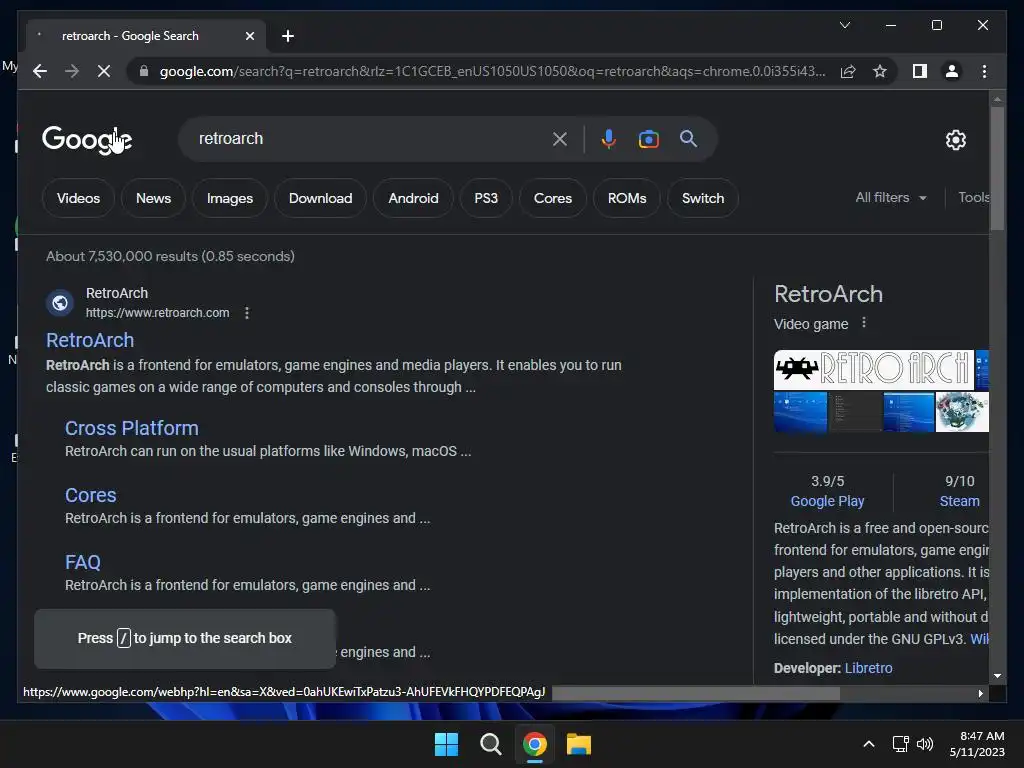The width and height of the screenshot is (1024, 768).
Task: Select the Android filter chip
Action: tap(413, 198)
